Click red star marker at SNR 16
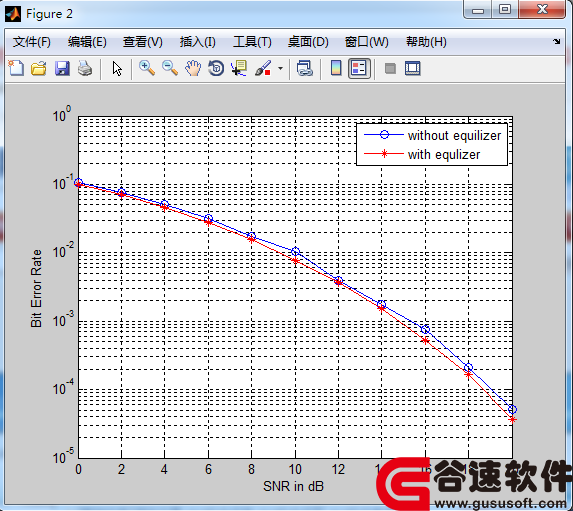This screenshot has width=573, height=511. (x=425, y=341)
